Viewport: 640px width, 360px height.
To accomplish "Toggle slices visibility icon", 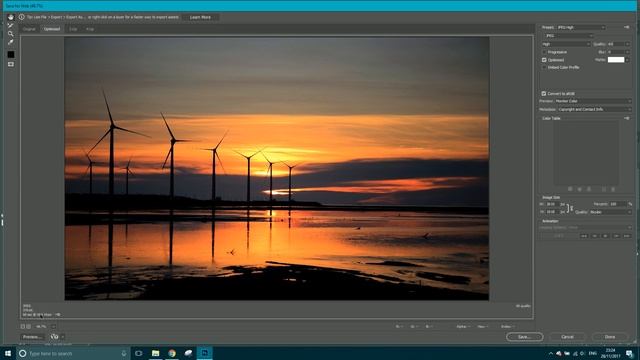I will tap(11, 64).
